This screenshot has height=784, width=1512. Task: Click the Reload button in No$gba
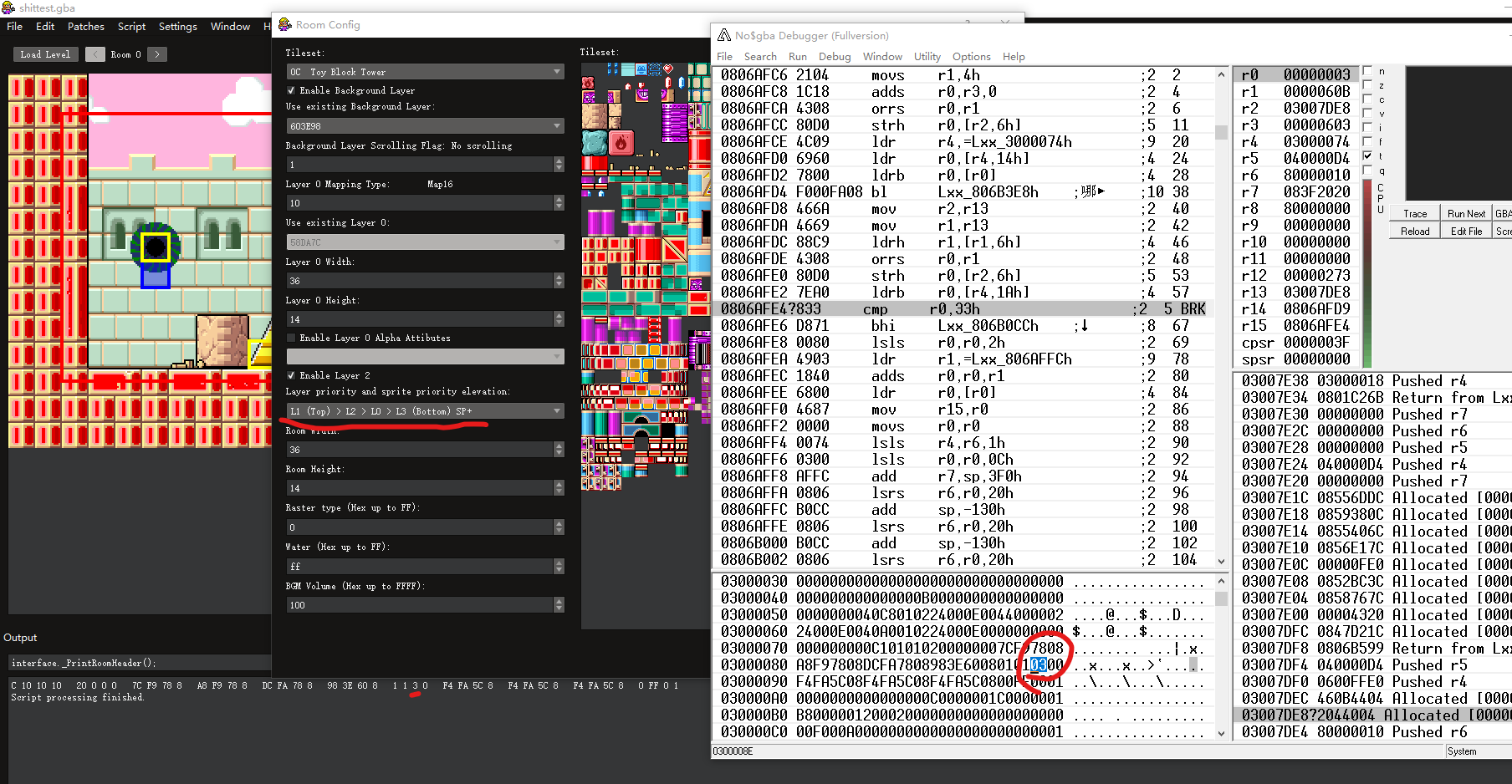coord(1414,230)
